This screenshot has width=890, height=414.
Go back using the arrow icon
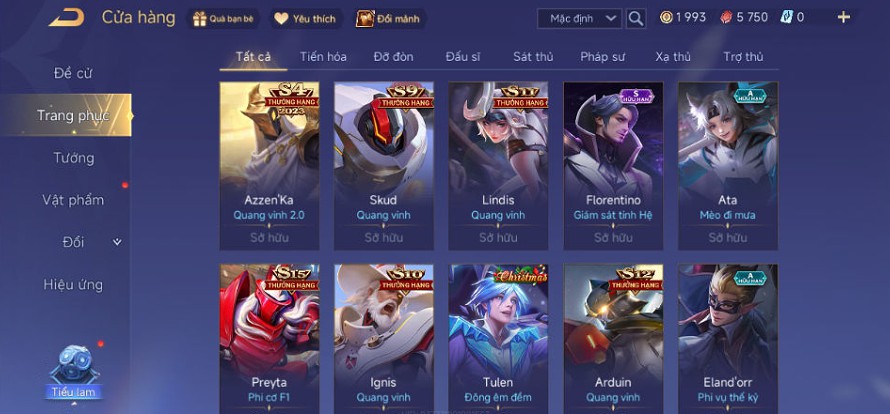67,18
